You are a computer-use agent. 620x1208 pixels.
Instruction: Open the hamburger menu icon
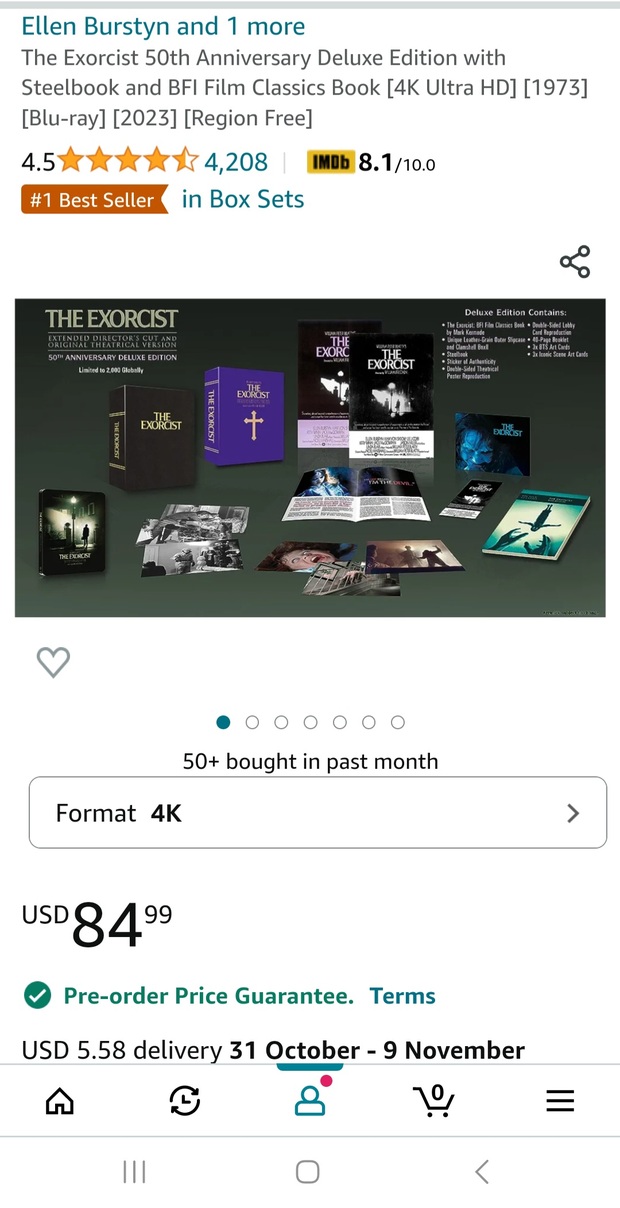click(x=560, y=1101)
